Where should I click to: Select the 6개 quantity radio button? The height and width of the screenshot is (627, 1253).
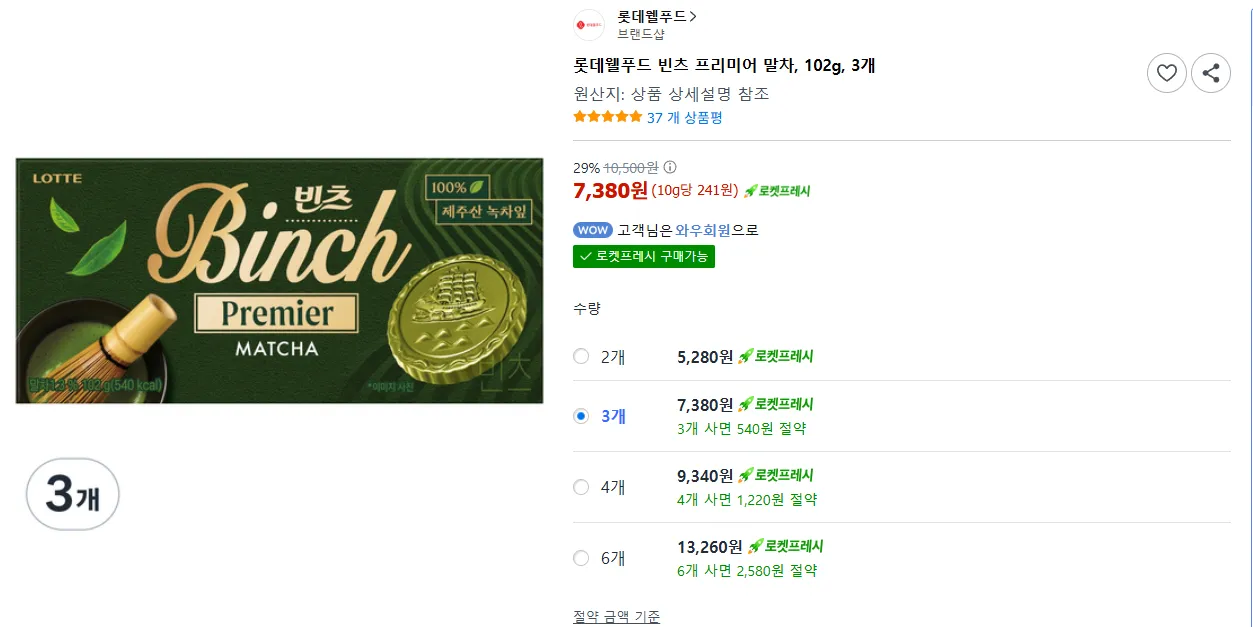[x=581, y=558]
